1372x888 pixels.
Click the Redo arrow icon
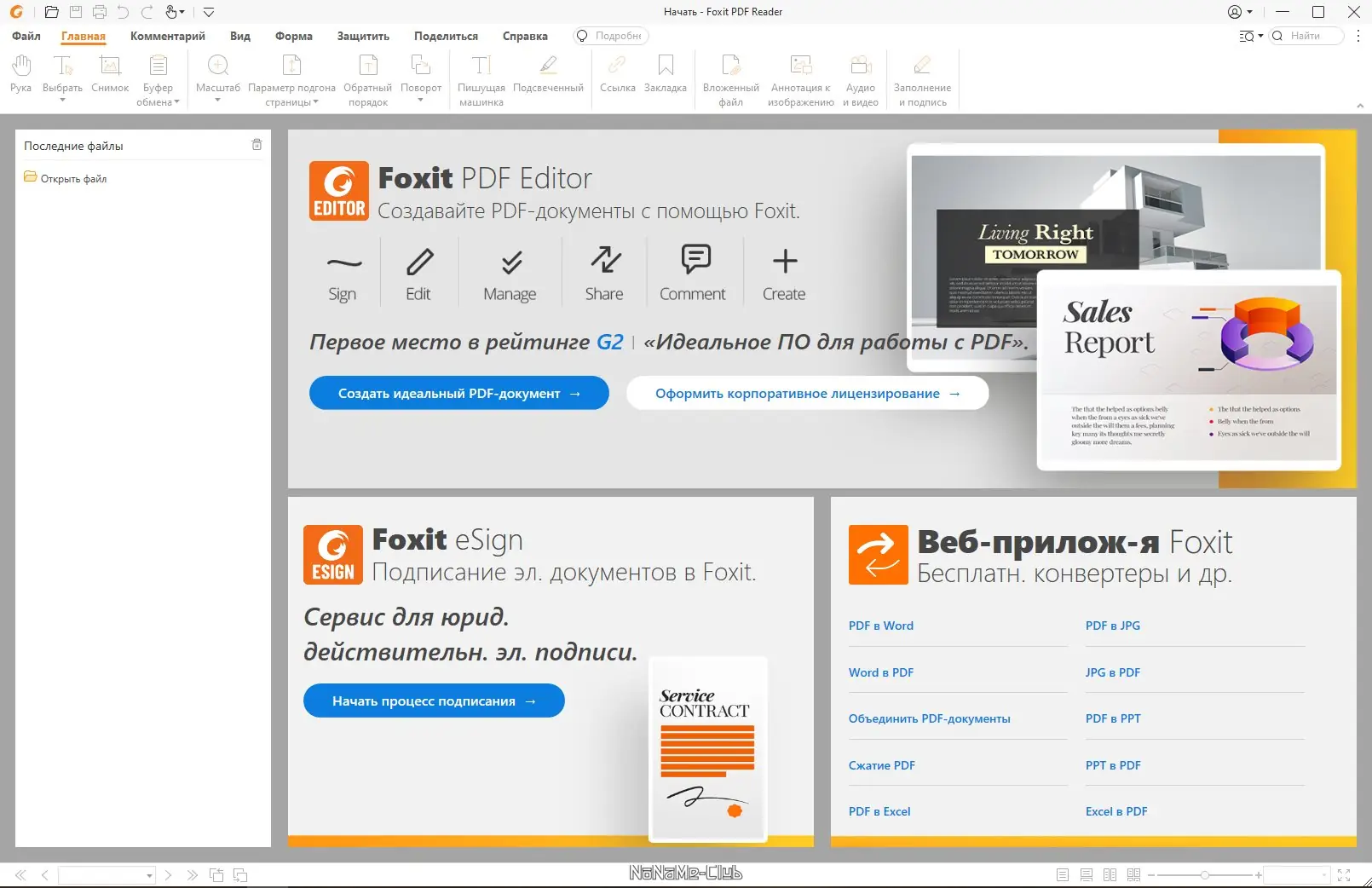(147, 12)
